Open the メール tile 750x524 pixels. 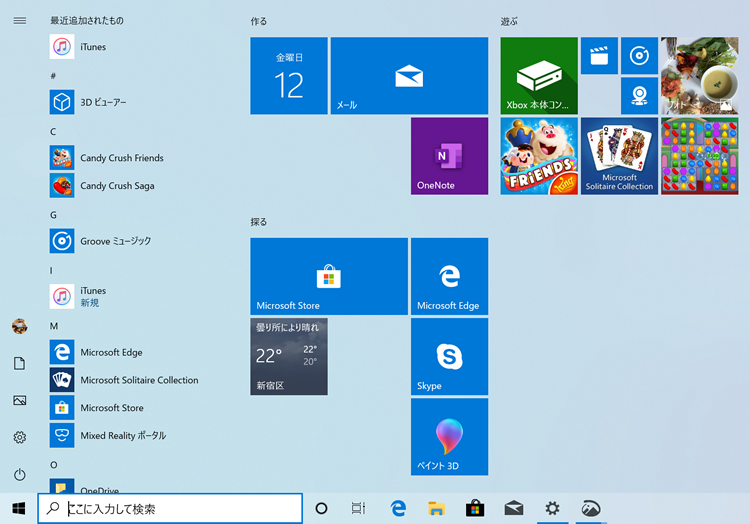pyautogui.click(x=409, y=76)
